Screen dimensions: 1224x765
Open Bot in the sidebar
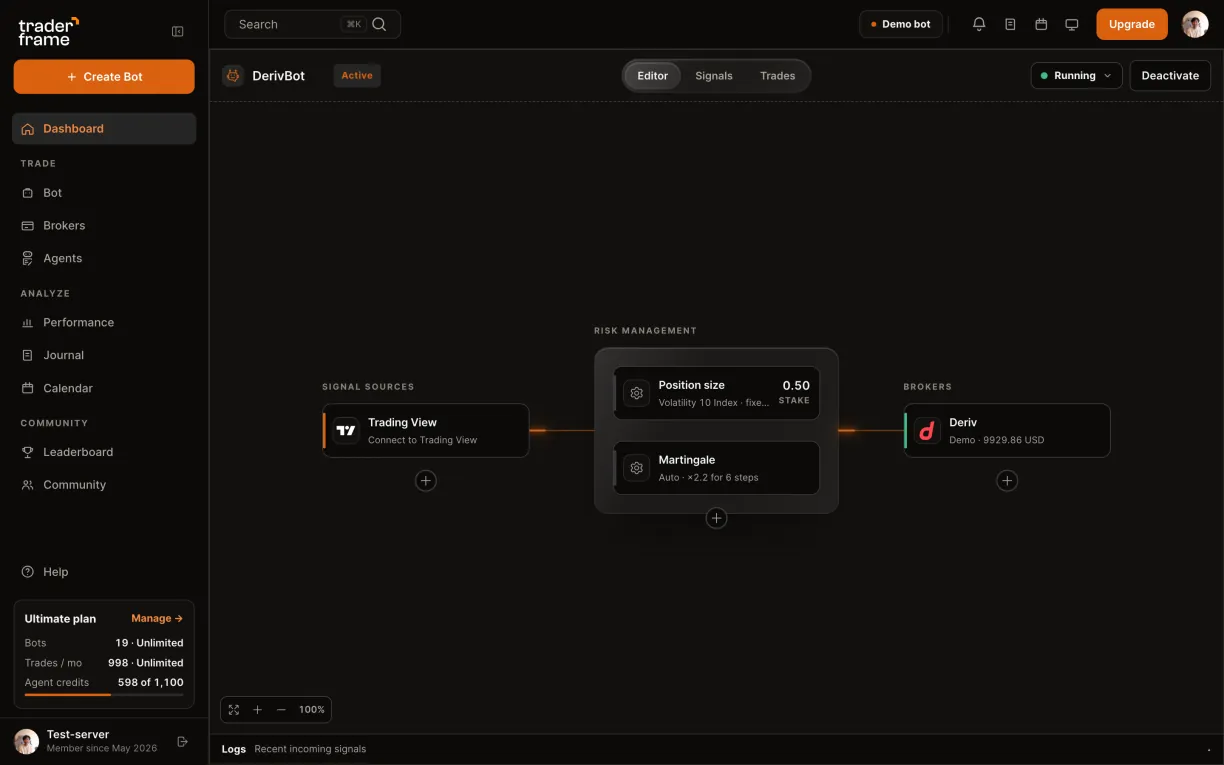pyautogui.click(x=104, y=192)
